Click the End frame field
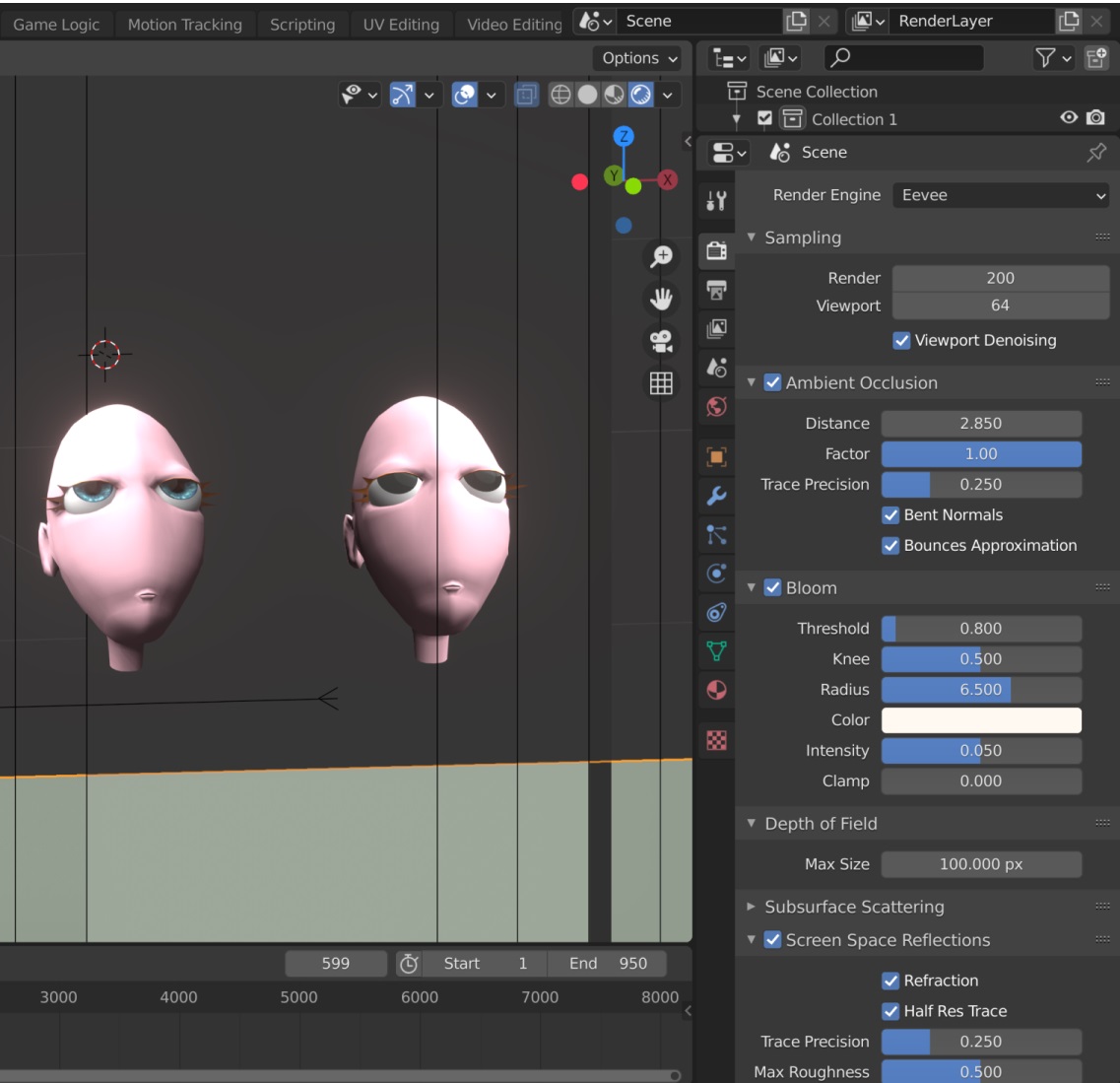This screenshot has width=1120, height=1083. tap(607, 964)
